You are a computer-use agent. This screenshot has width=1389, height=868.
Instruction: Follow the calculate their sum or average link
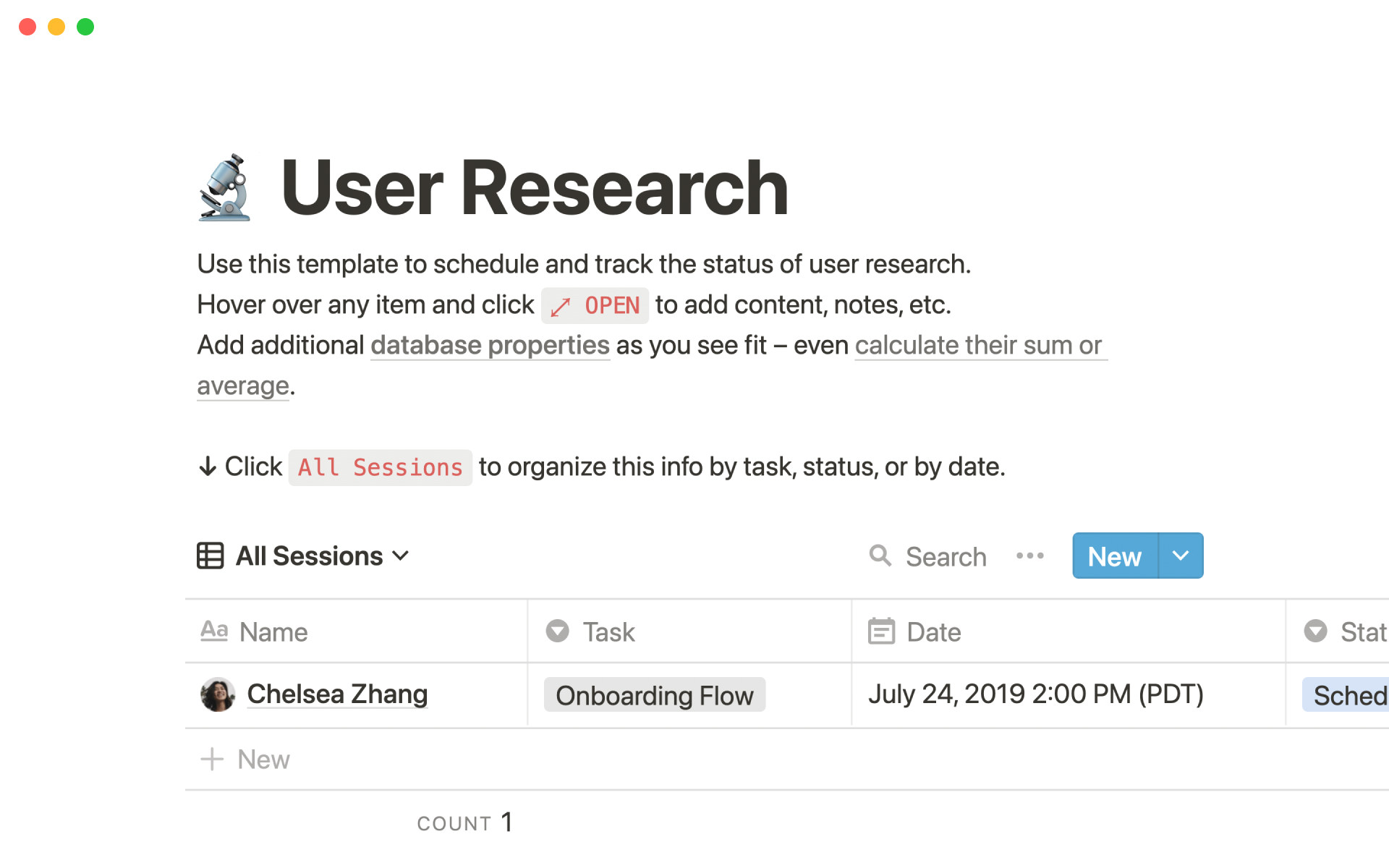(x=978, y=345)
